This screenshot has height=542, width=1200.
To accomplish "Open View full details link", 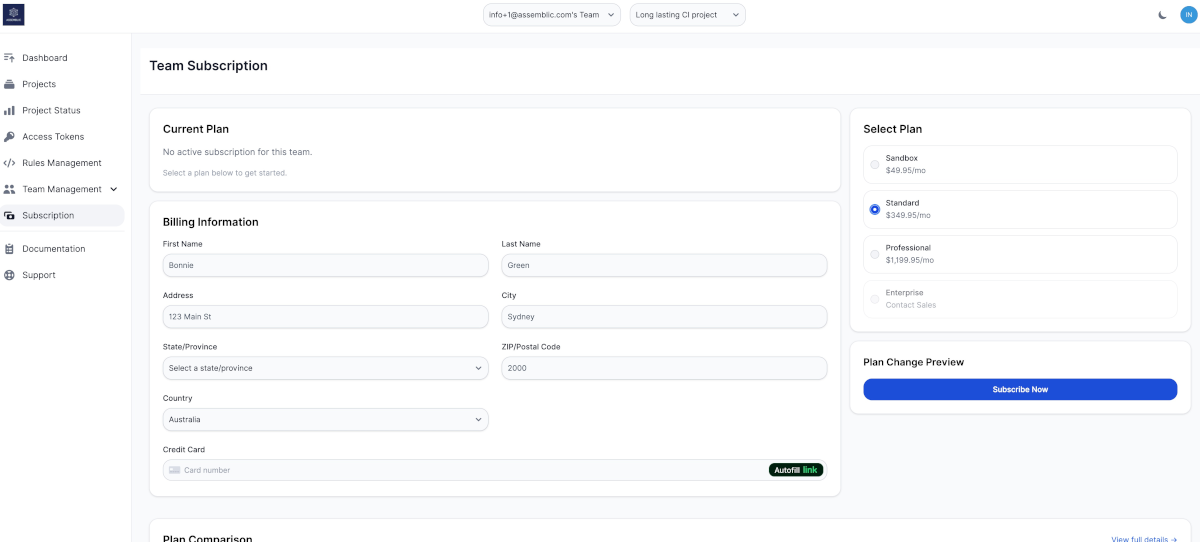I will [x=1144, y=540].
